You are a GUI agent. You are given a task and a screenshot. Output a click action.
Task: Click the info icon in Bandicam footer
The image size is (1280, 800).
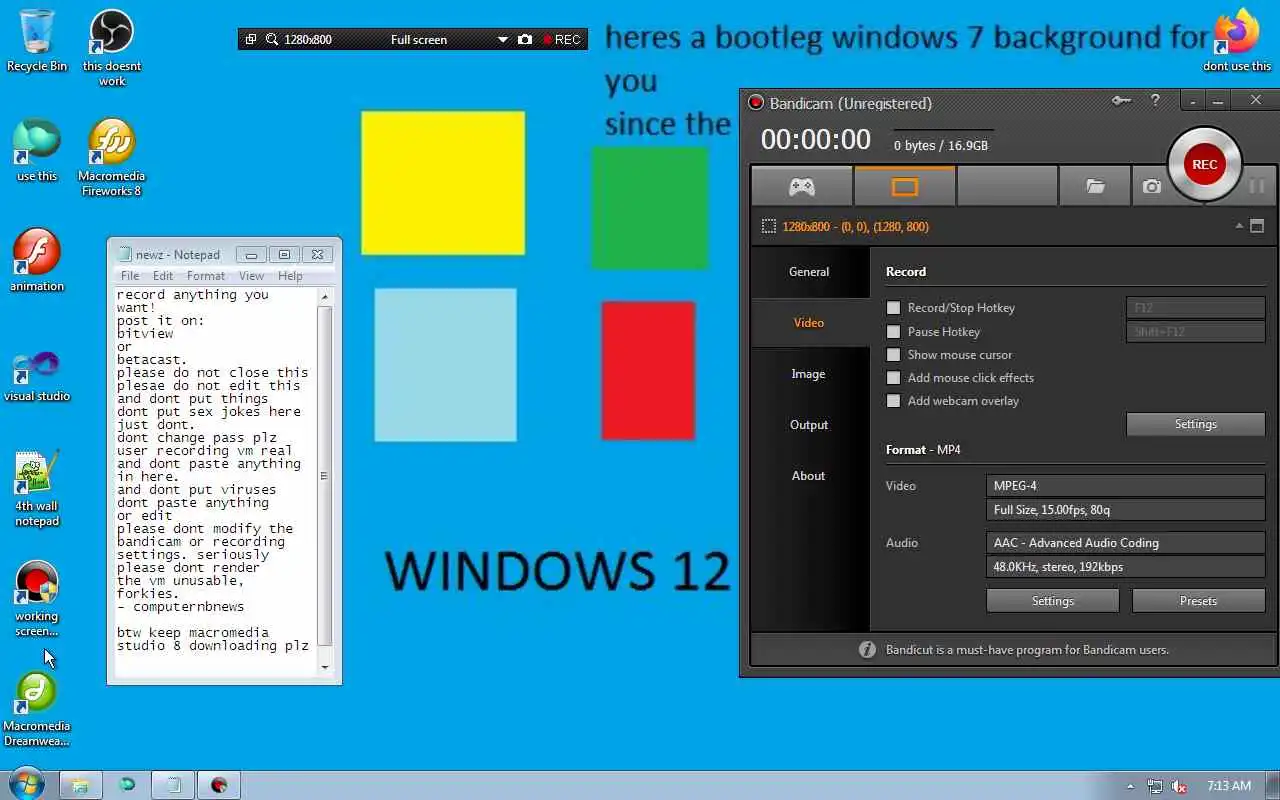pos(867,650)
